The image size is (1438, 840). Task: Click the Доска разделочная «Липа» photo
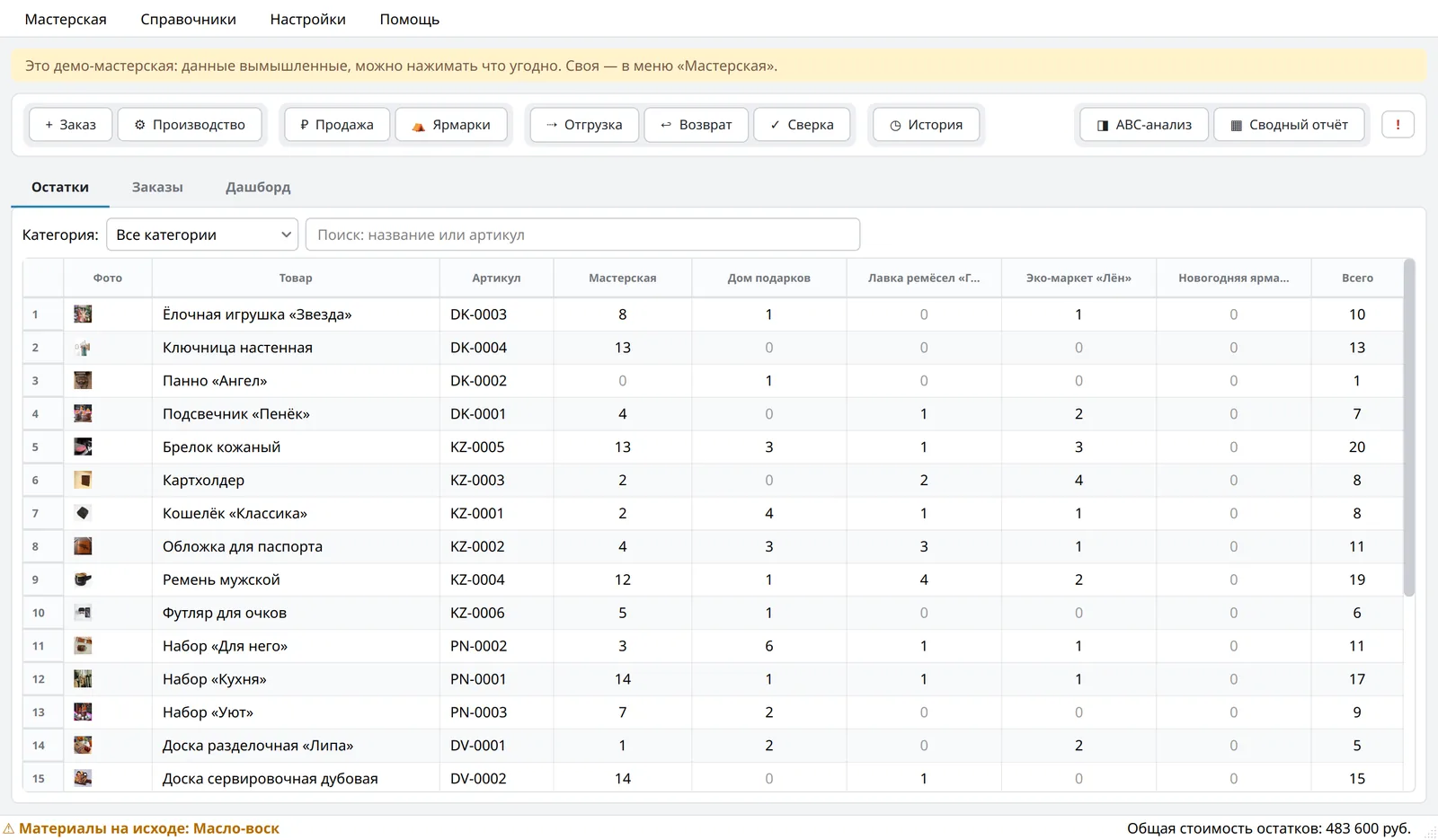(x=83, y=746)
